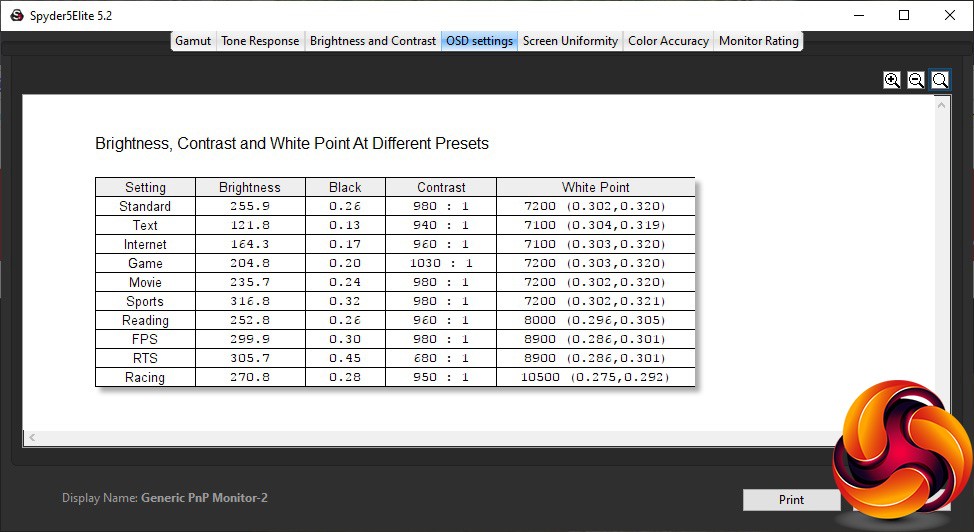This screenshot has width=974, height=532.
Task: Click brightness value 316.8
Action: (250, 301)
